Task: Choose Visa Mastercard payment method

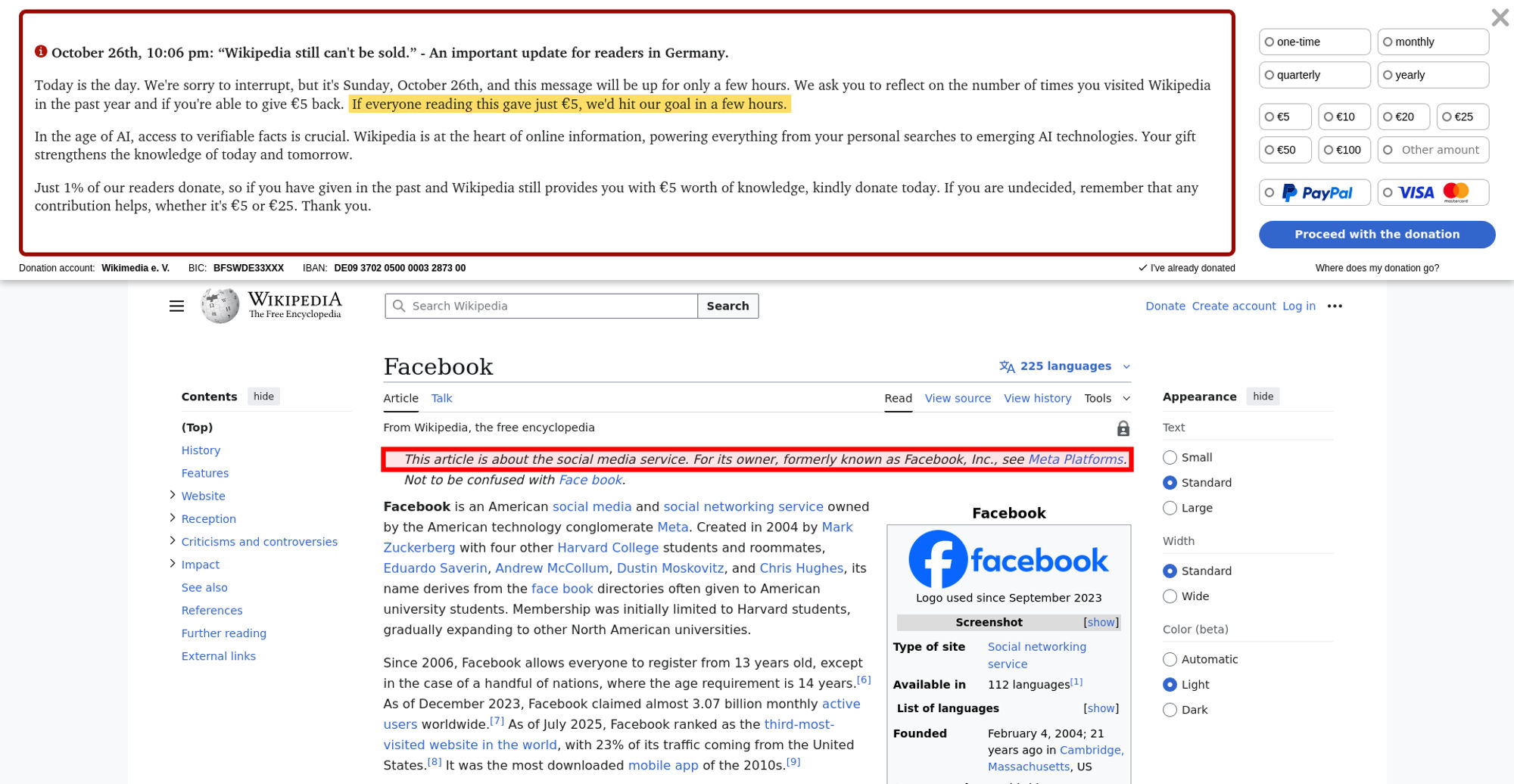Action: click(x=1432, y=193)
